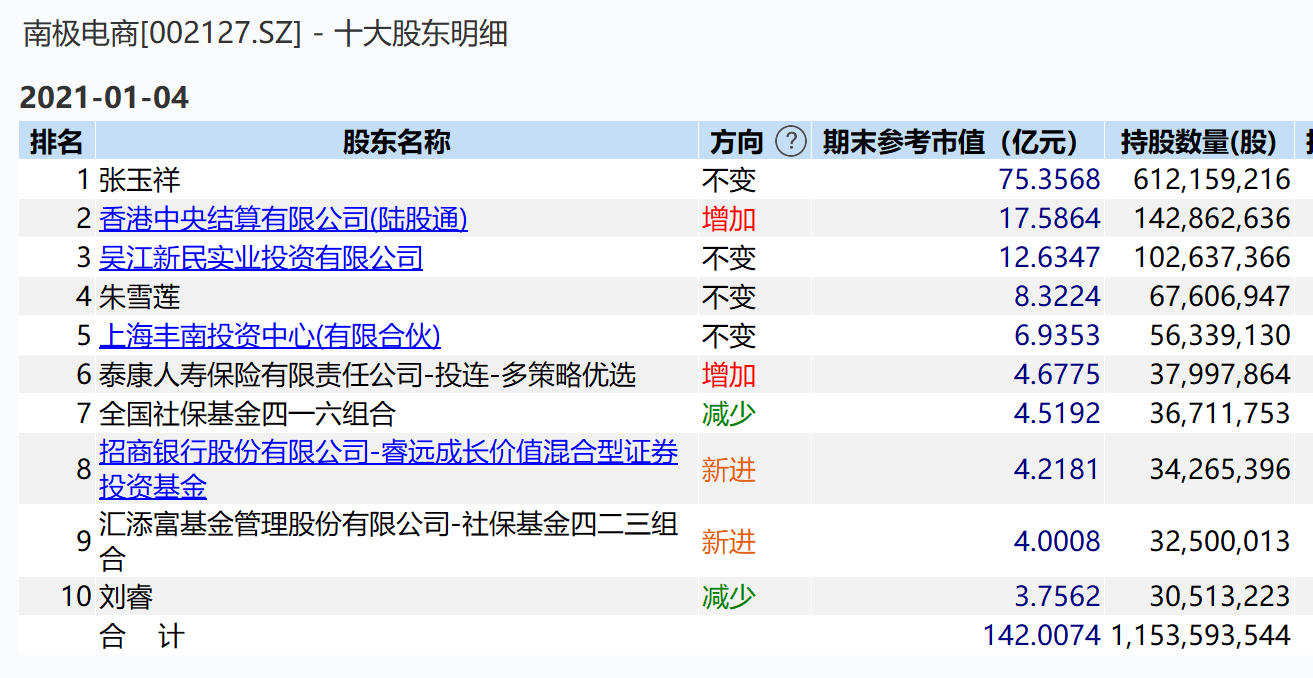Click share count 34,265,396
This screenshot has width=1313, height=678.
(1220, 469)
